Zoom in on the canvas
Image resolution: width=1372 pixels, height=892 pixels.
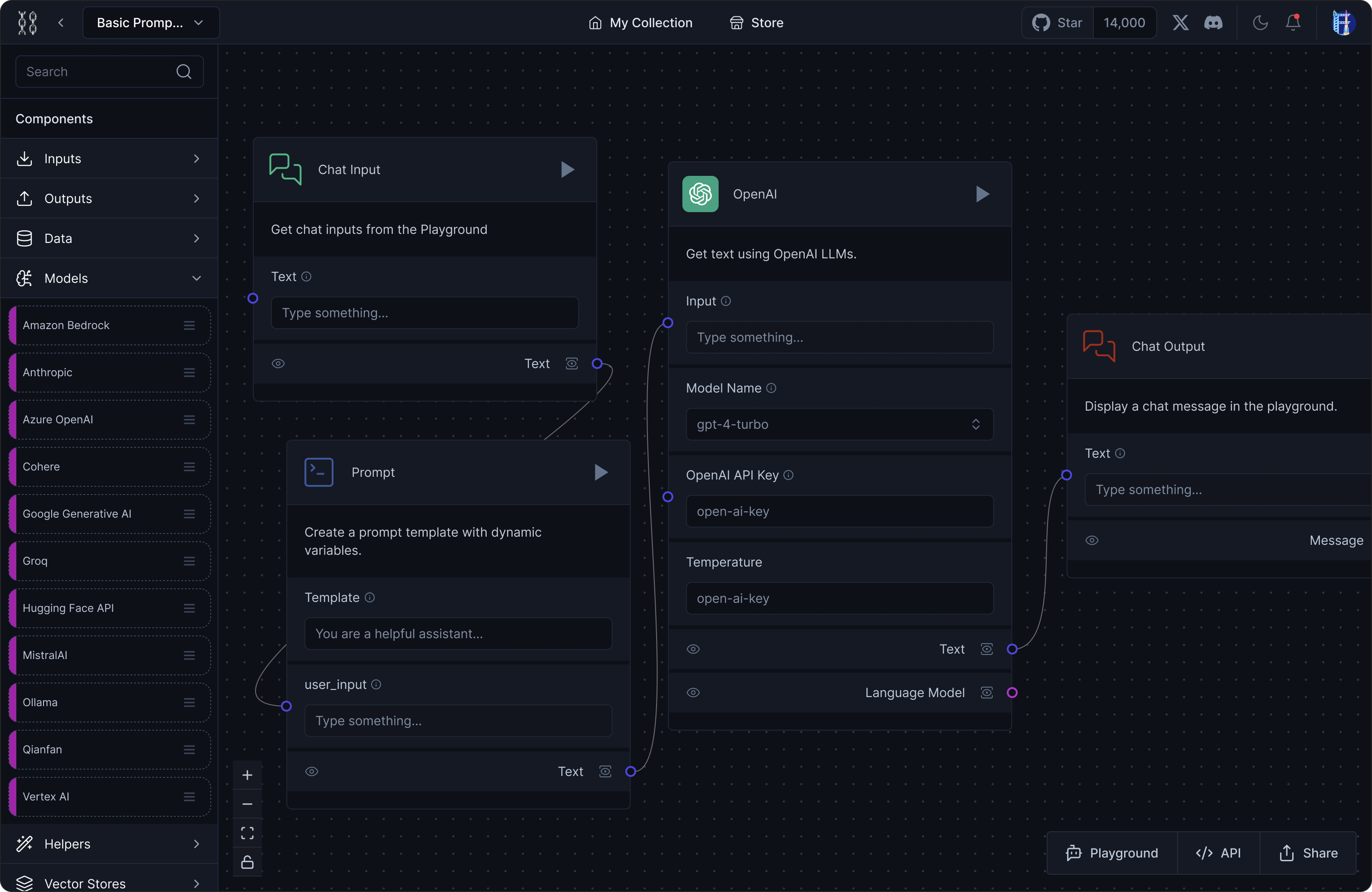pos(247,775)
